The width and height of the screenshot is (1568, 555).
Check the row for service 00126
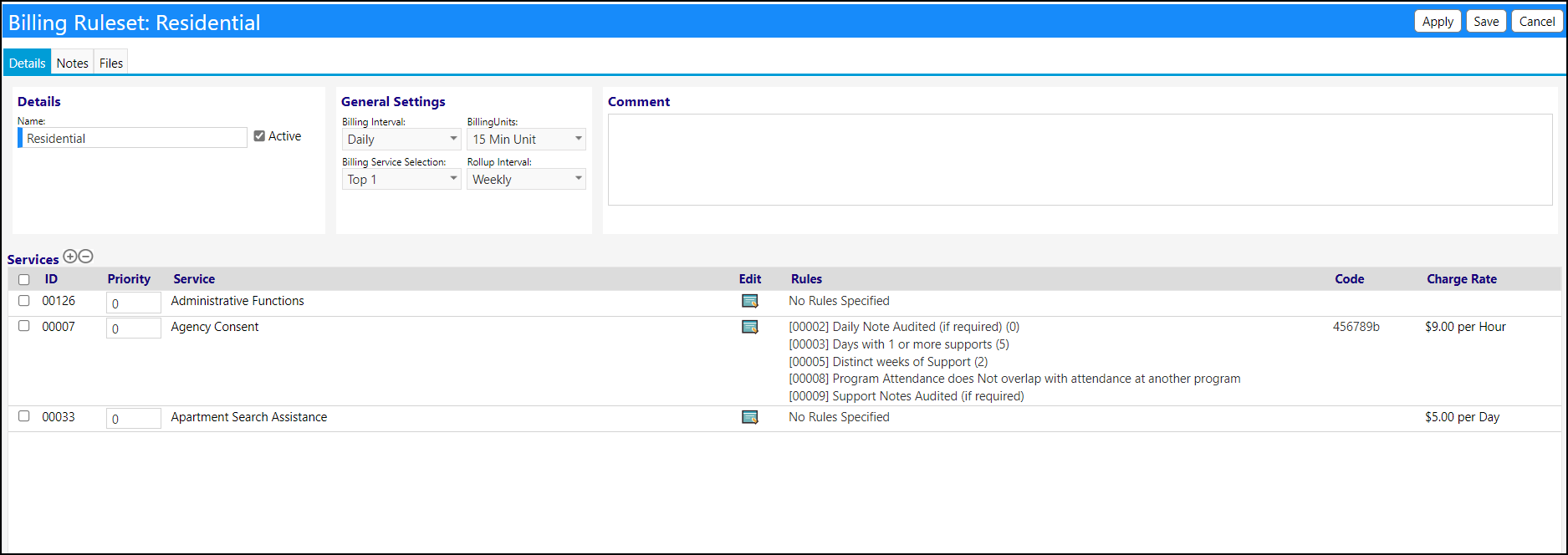click(x=24, y=301)
